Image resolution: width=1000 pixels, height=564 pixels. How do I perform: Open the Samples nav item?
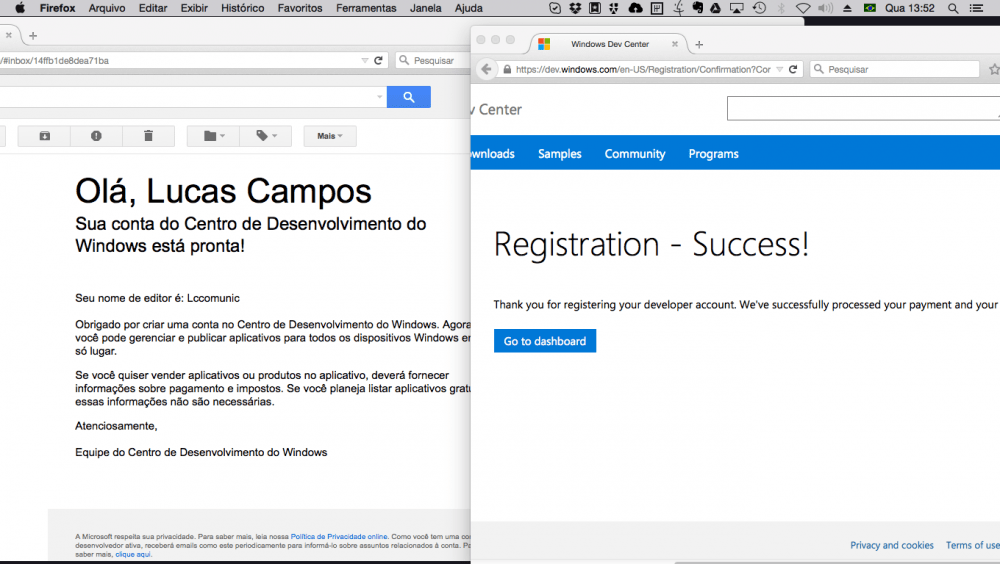point(559,154)
